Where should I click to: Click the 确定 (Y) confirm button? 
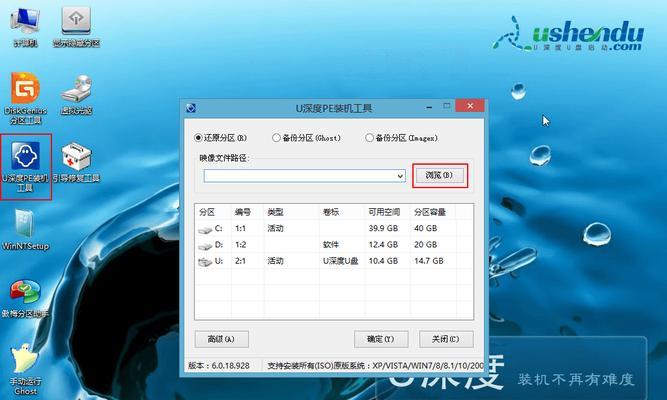381,339
